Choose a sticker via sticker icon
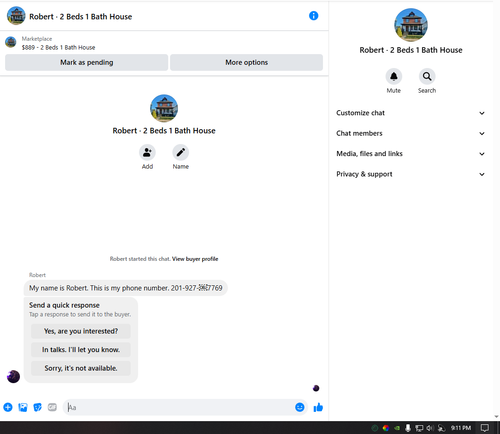The height and width of the screenshot is (434, 500). tap(37, 407)
